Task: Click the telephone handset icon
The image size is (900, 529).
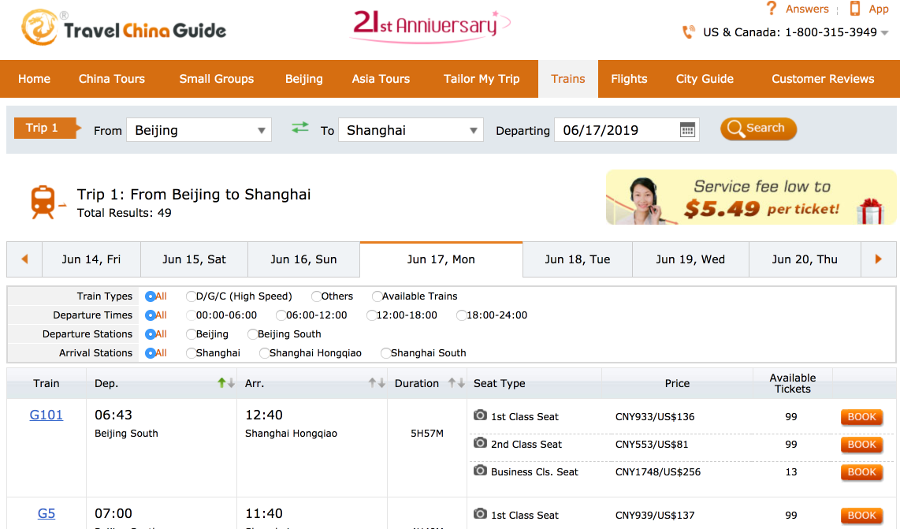Action: (x=688, y=32)
